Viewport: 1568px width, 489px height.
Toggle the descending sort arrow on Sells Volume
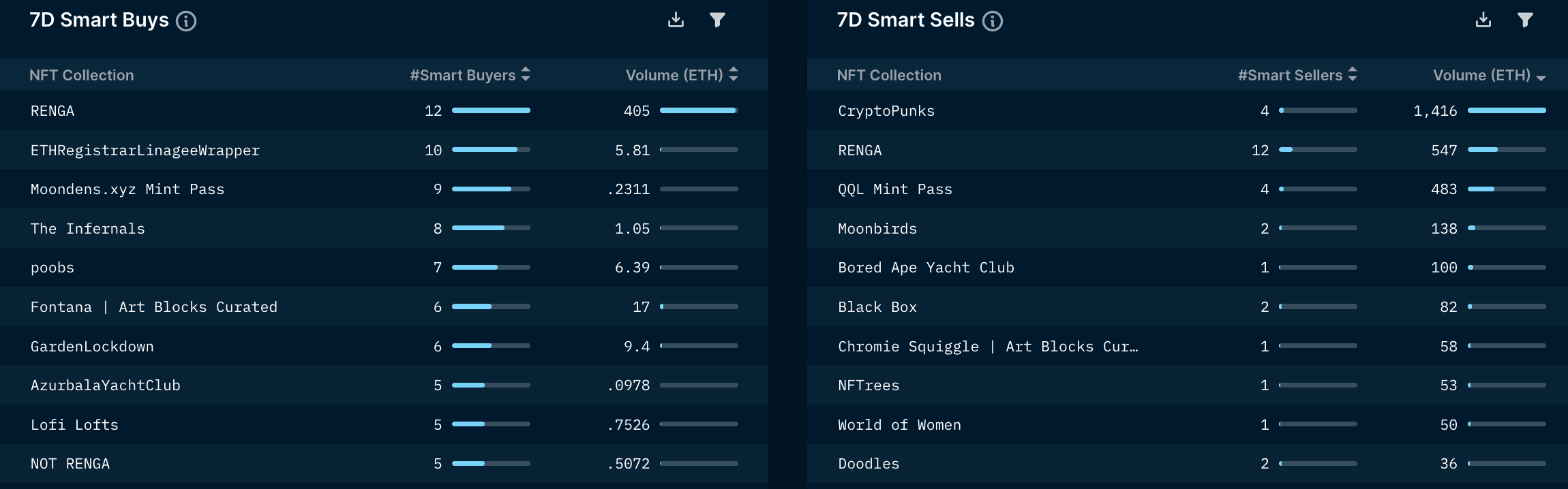click(x=1541, y=77)
